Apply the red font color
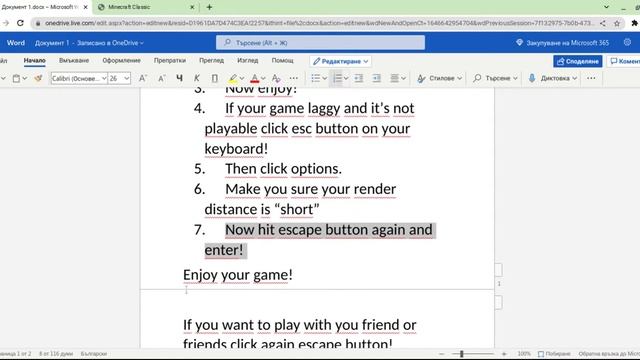 (x=254, y=78)
